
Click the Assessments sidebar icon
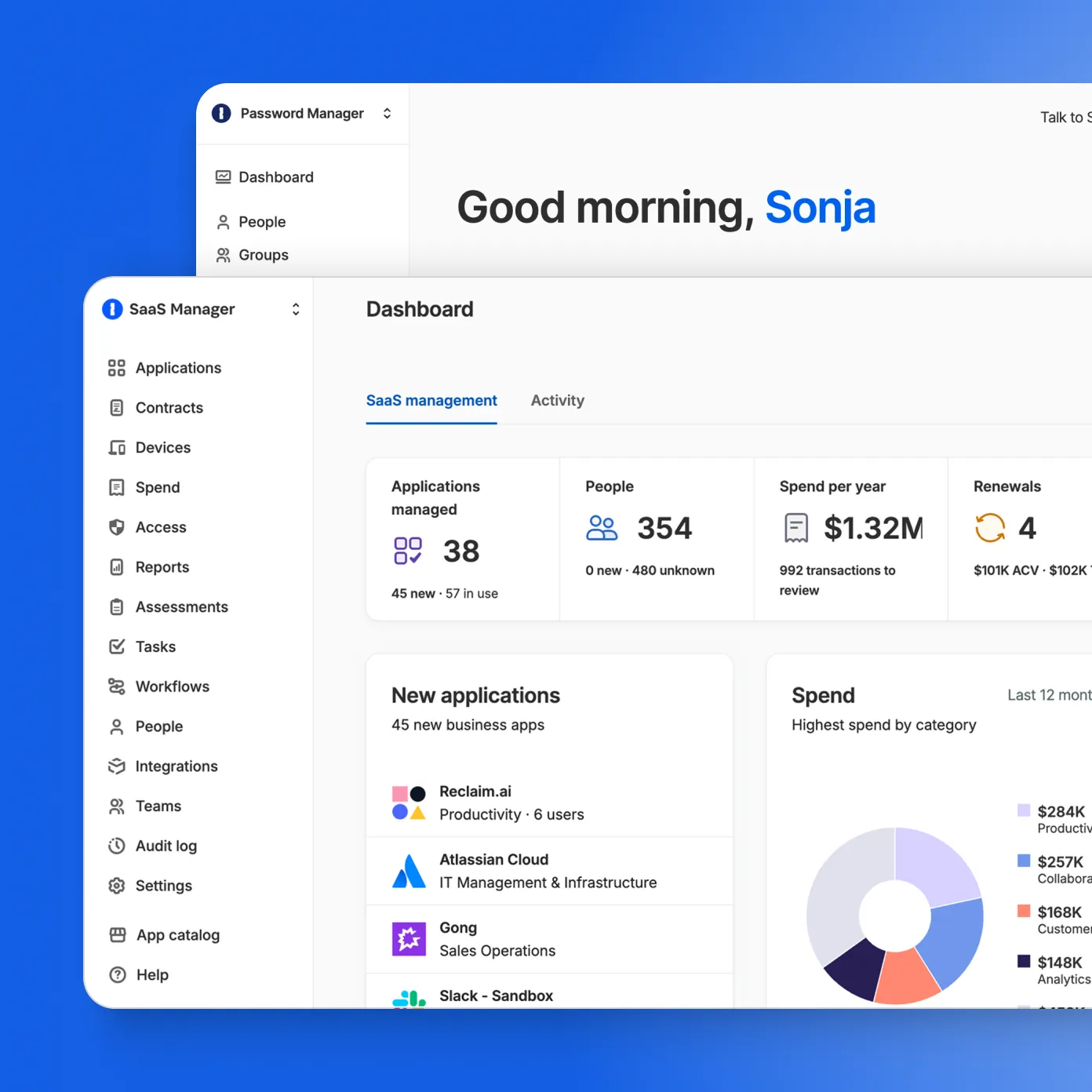click(116, 606)
